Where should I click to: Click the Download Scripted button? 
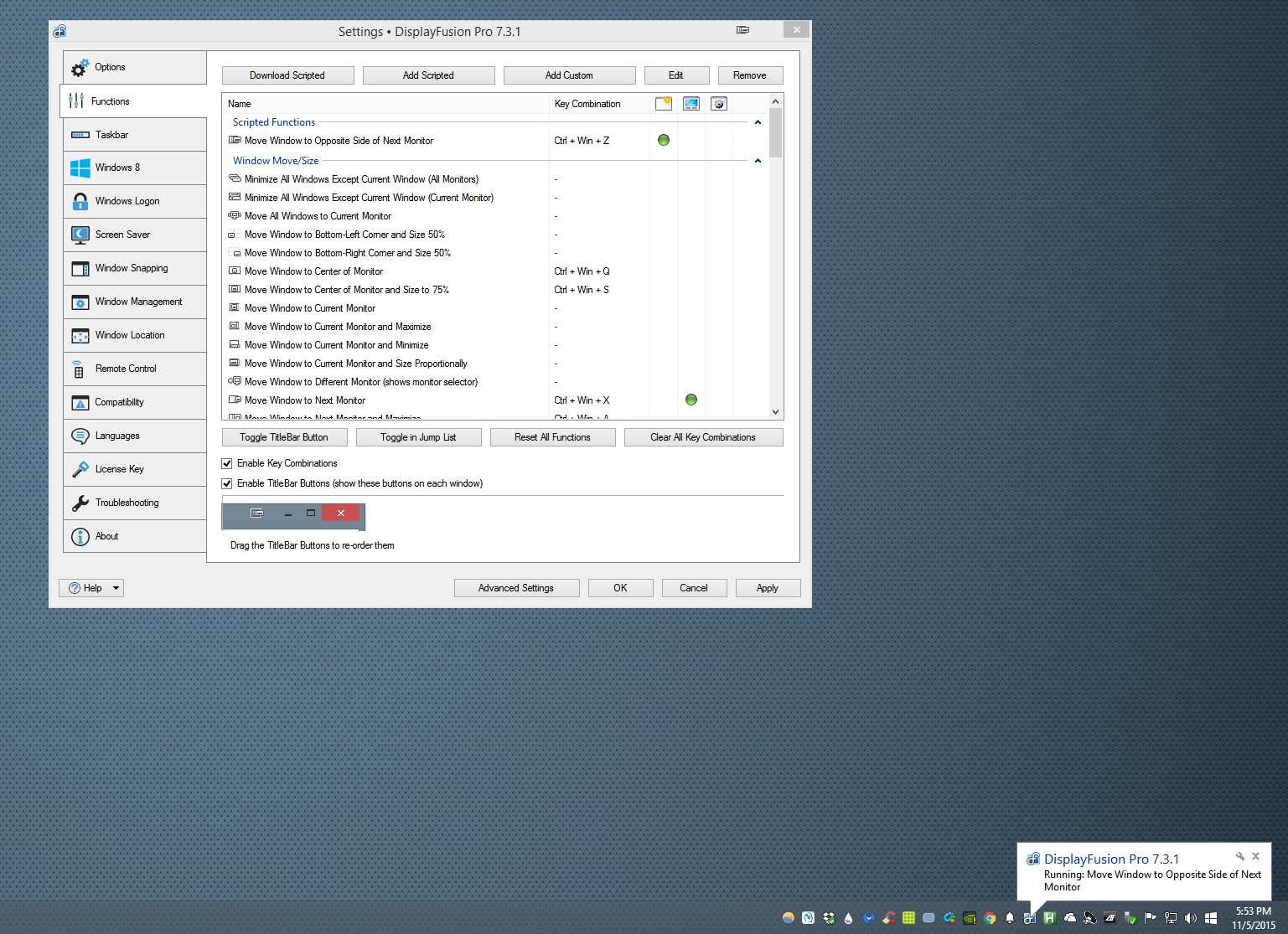[x=287, y=75]
